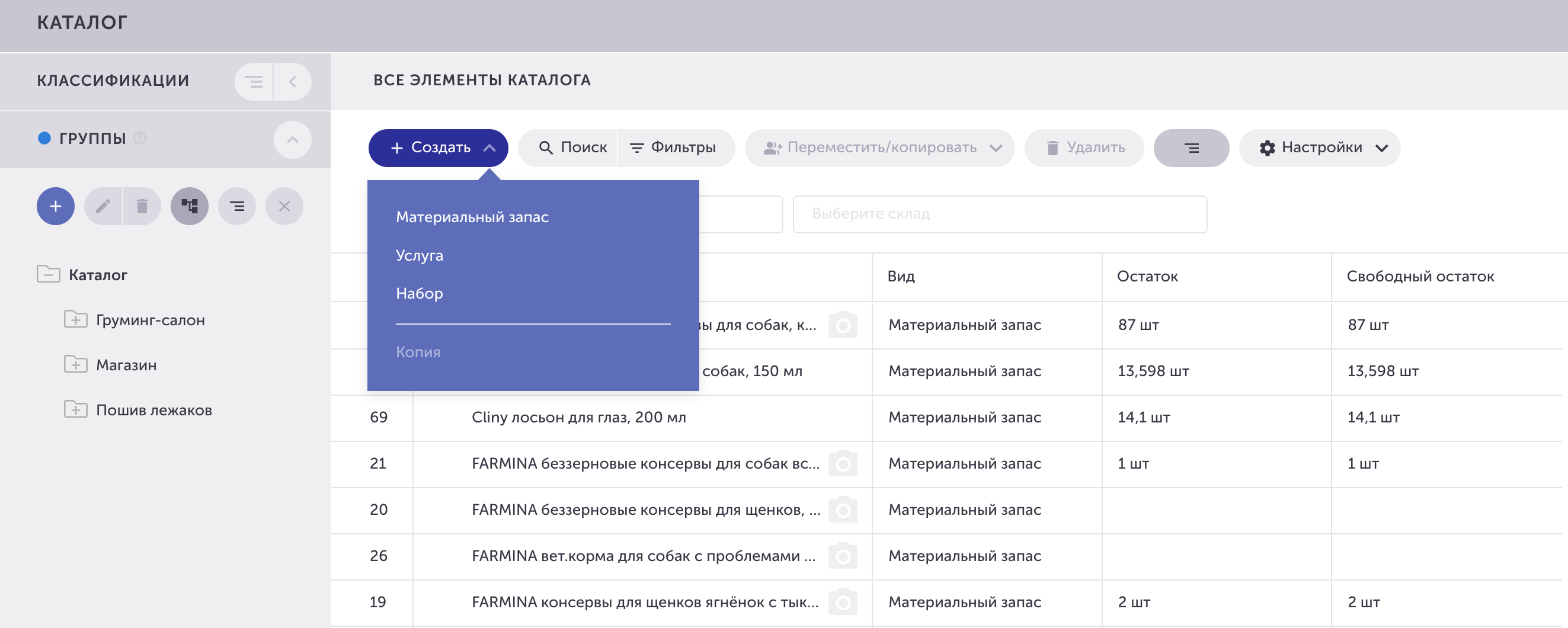The width and height of the screenshot is (1568, 628).
Task: Click the groups list lines icon
Action: 237,206
